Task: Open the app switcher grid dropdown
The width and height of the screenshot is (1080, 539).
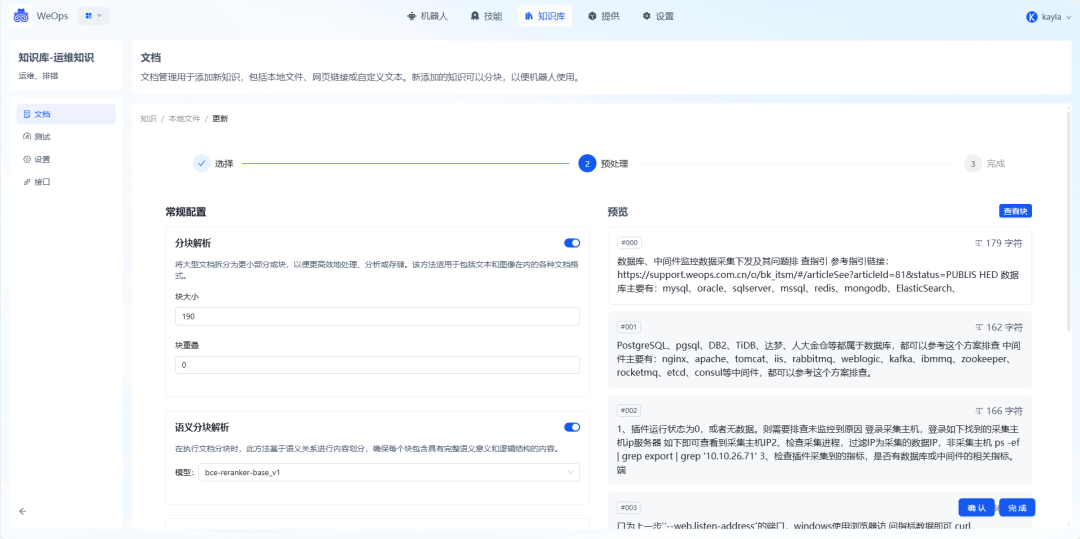Action: tap(94, 16)
